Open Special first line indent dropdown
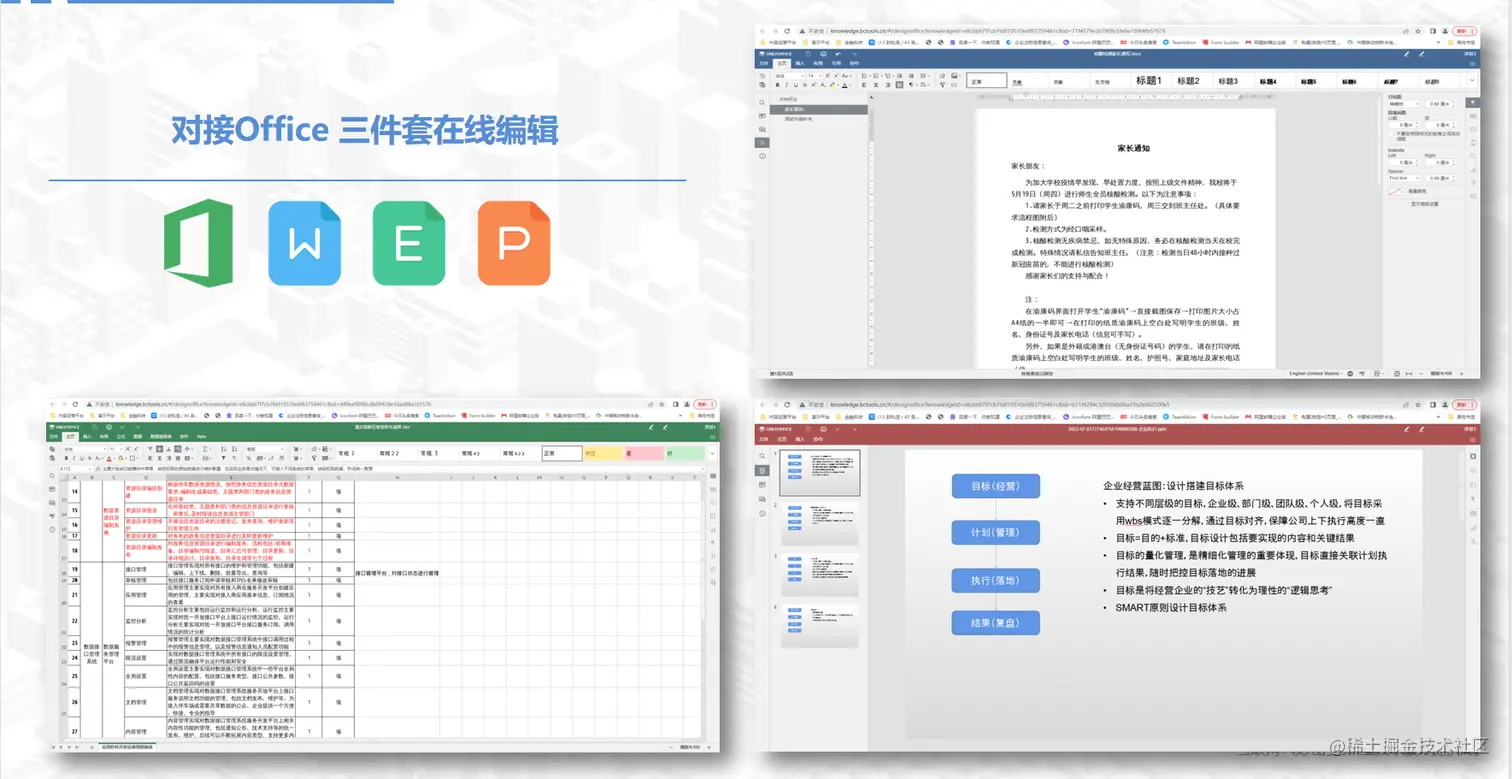Screen dimensions: 1512x779 (x=1404, y=178)
